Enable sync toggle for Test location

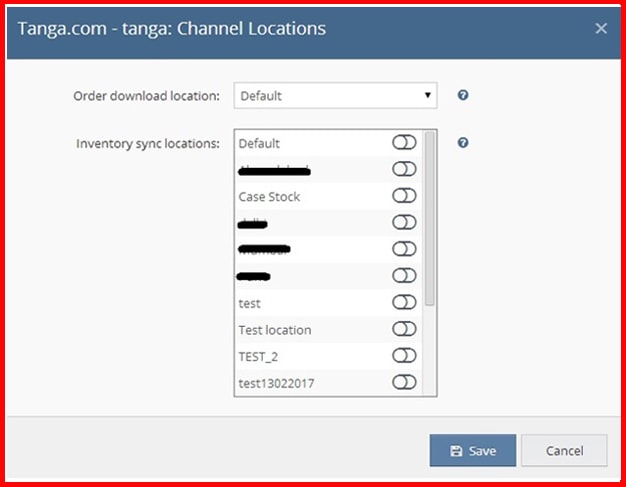click(x=404, y=329)
